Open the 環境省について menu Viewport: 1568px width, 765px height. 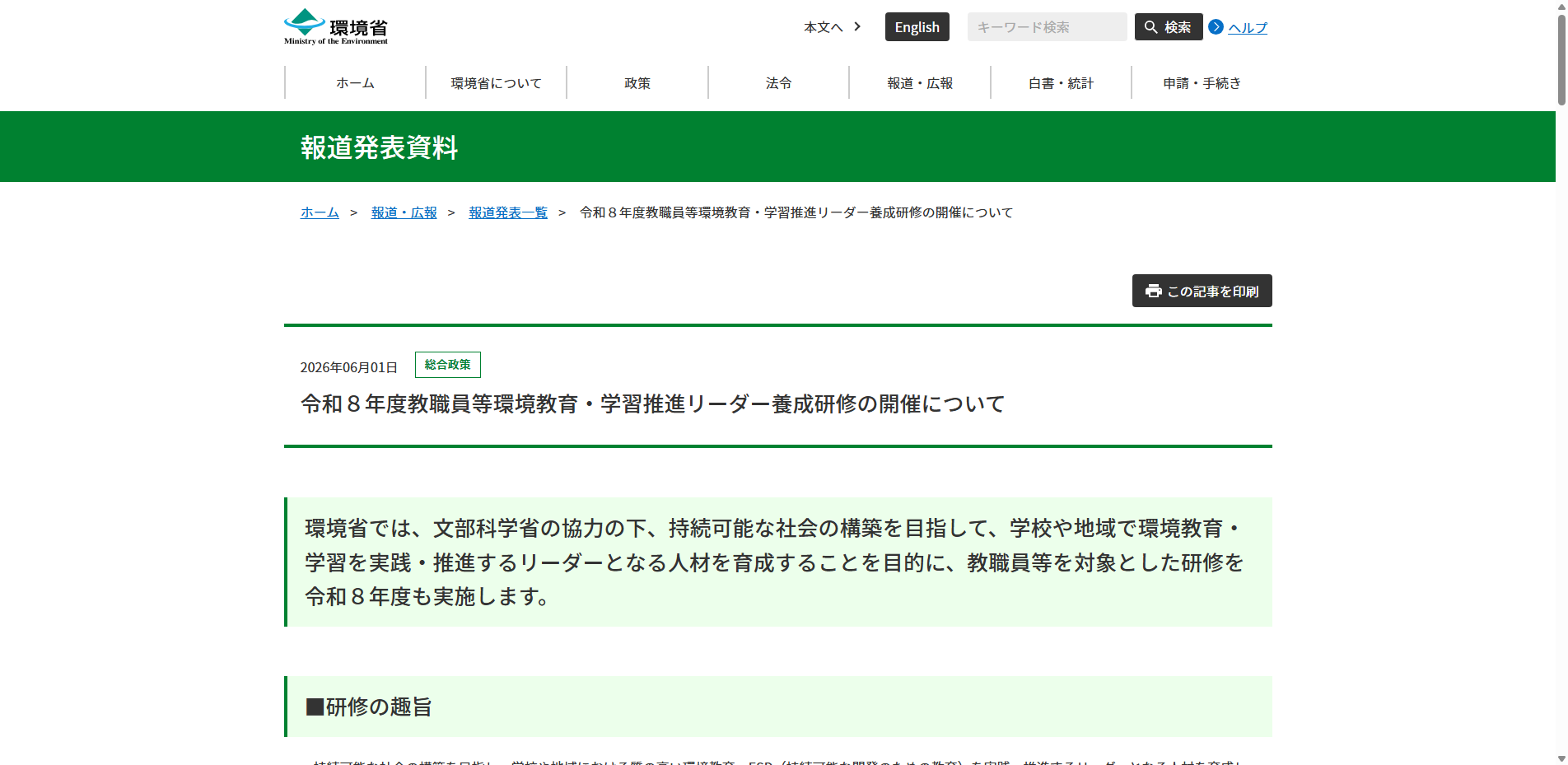tap(496, 83)
